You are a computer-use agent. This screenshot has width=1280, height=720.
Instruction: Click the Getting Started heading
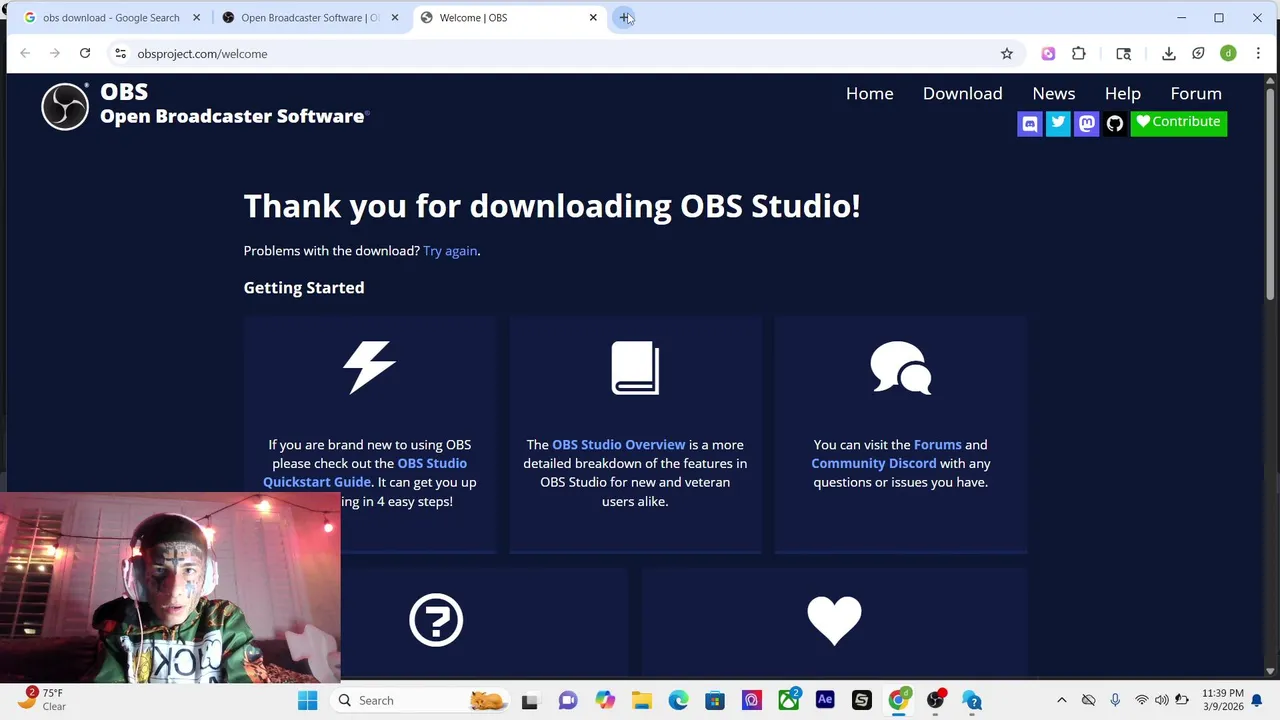[304, 288]
